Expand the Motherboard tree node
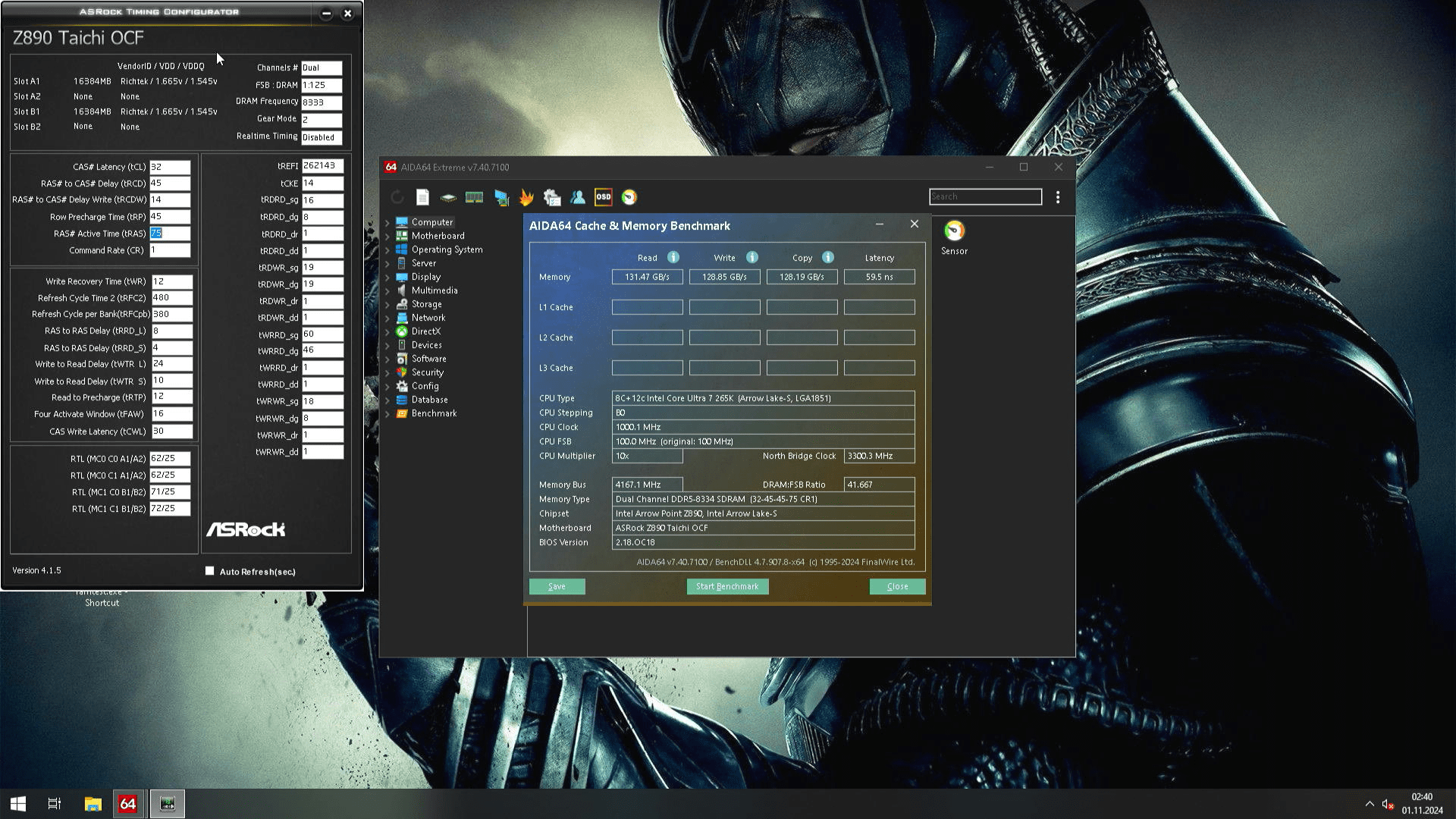 pyautogui.click(x=388, y=237)
